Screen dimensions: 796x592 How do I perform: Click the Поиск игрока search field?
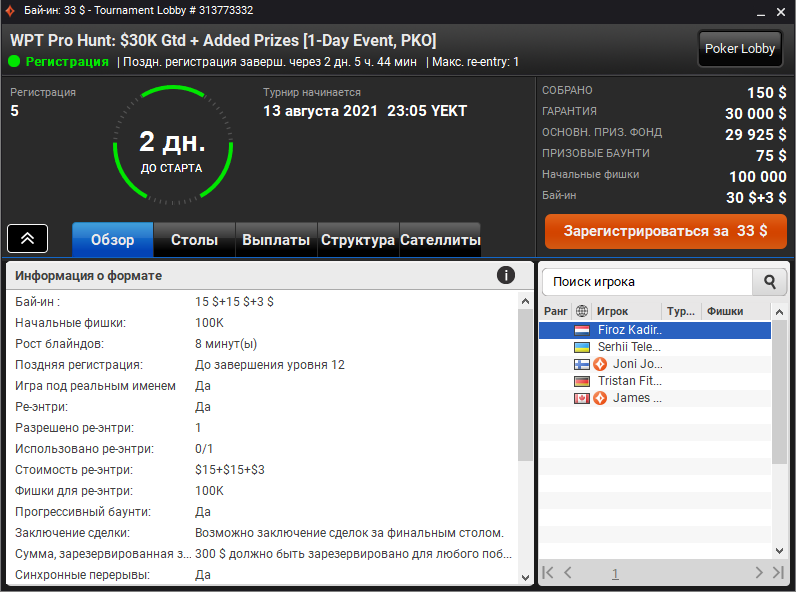647,282
